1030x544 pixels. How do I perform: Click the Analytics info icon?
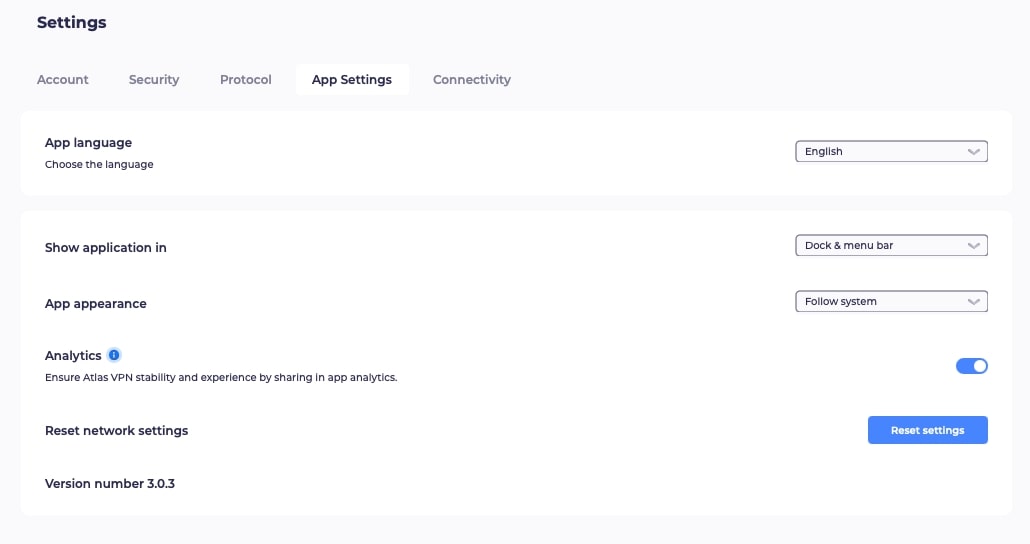pyautogui.click(x=114, y=355)
